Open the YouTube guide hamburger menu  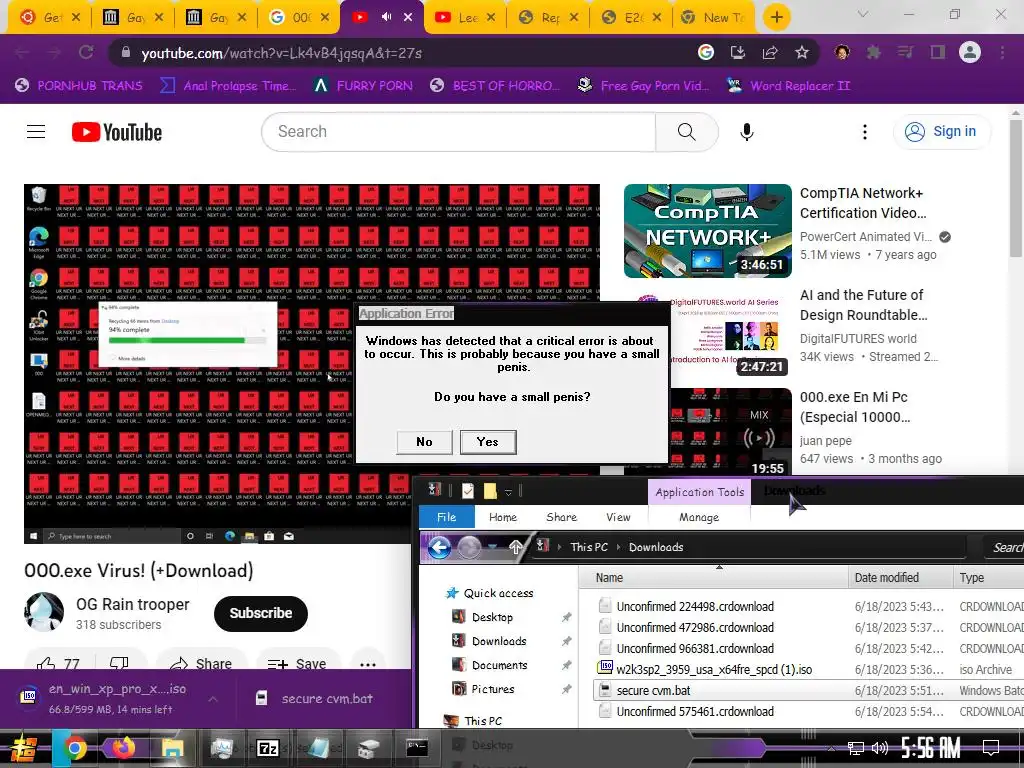36,132
